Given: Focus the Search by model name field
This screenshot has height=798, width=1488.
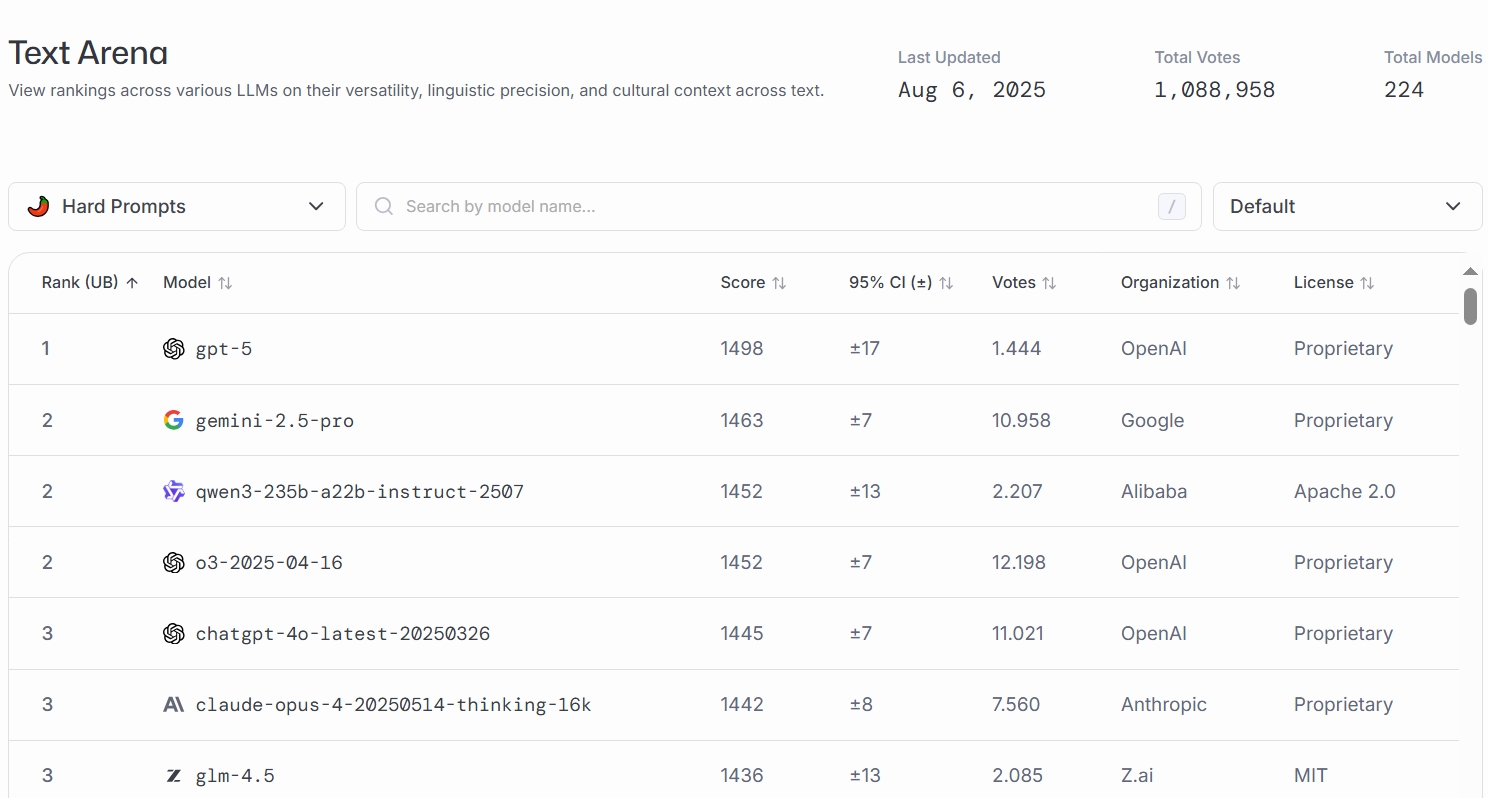Looking at the screenshot, I should point(770,206).
